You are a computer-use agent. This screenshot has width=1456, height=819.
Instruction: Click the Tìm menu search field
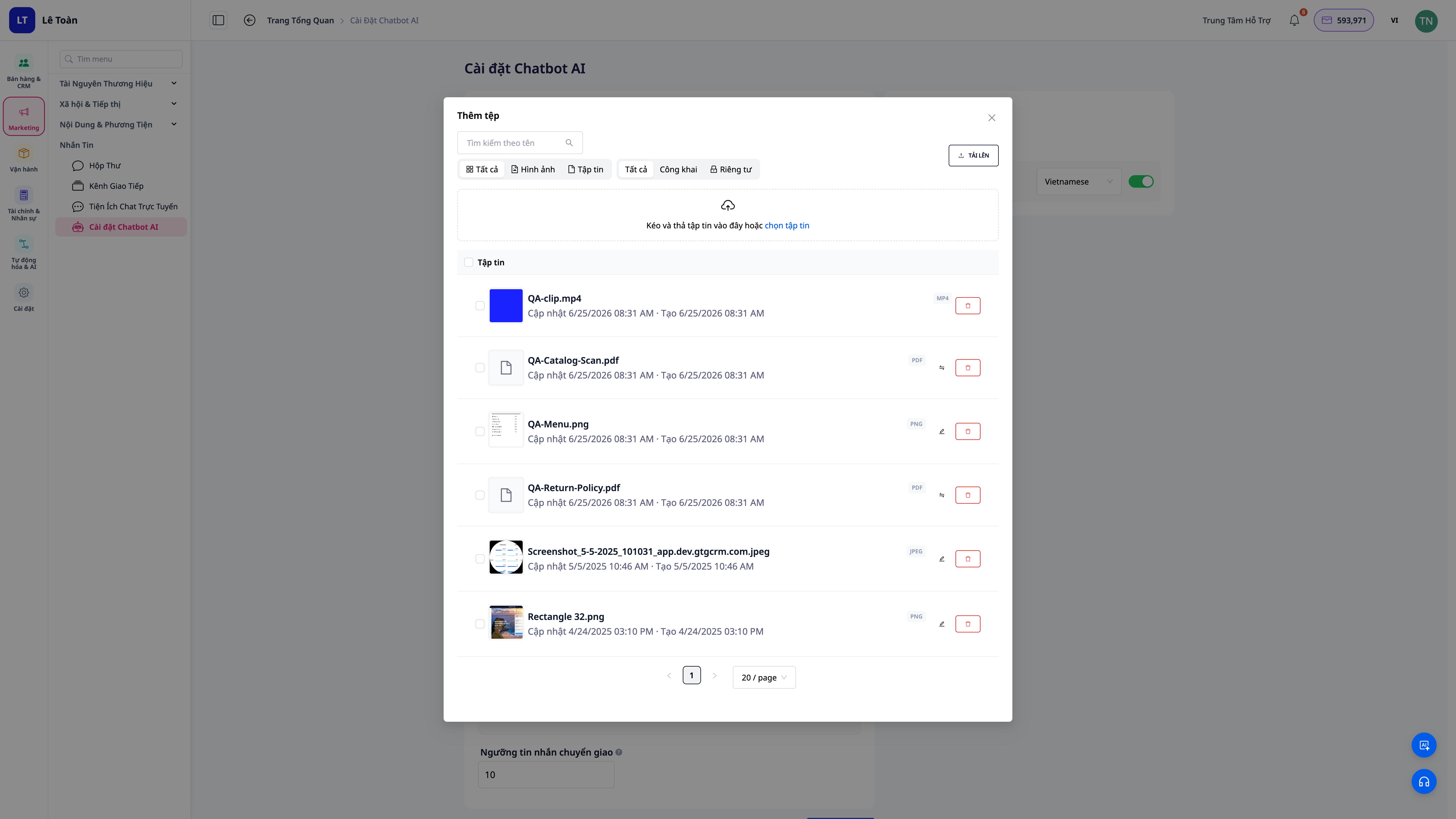121,59
